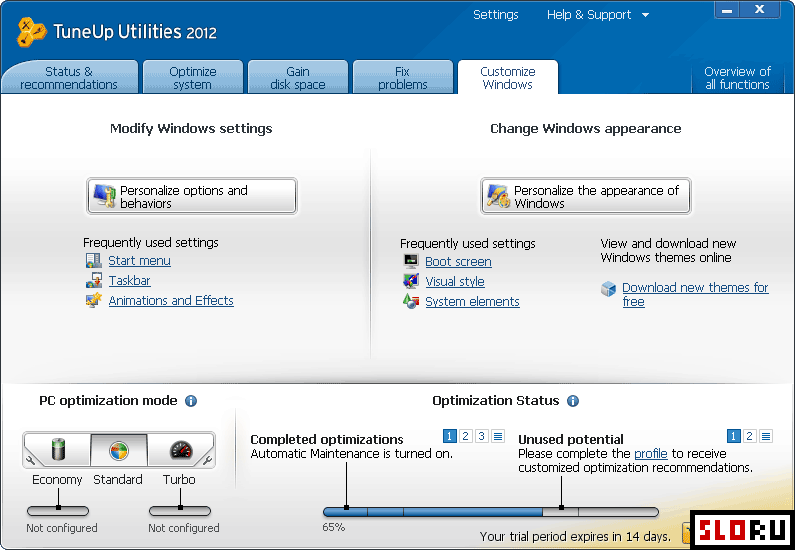795x550 pixels.
Task: Show list view of completed optimizations
Action: point(498,436)
